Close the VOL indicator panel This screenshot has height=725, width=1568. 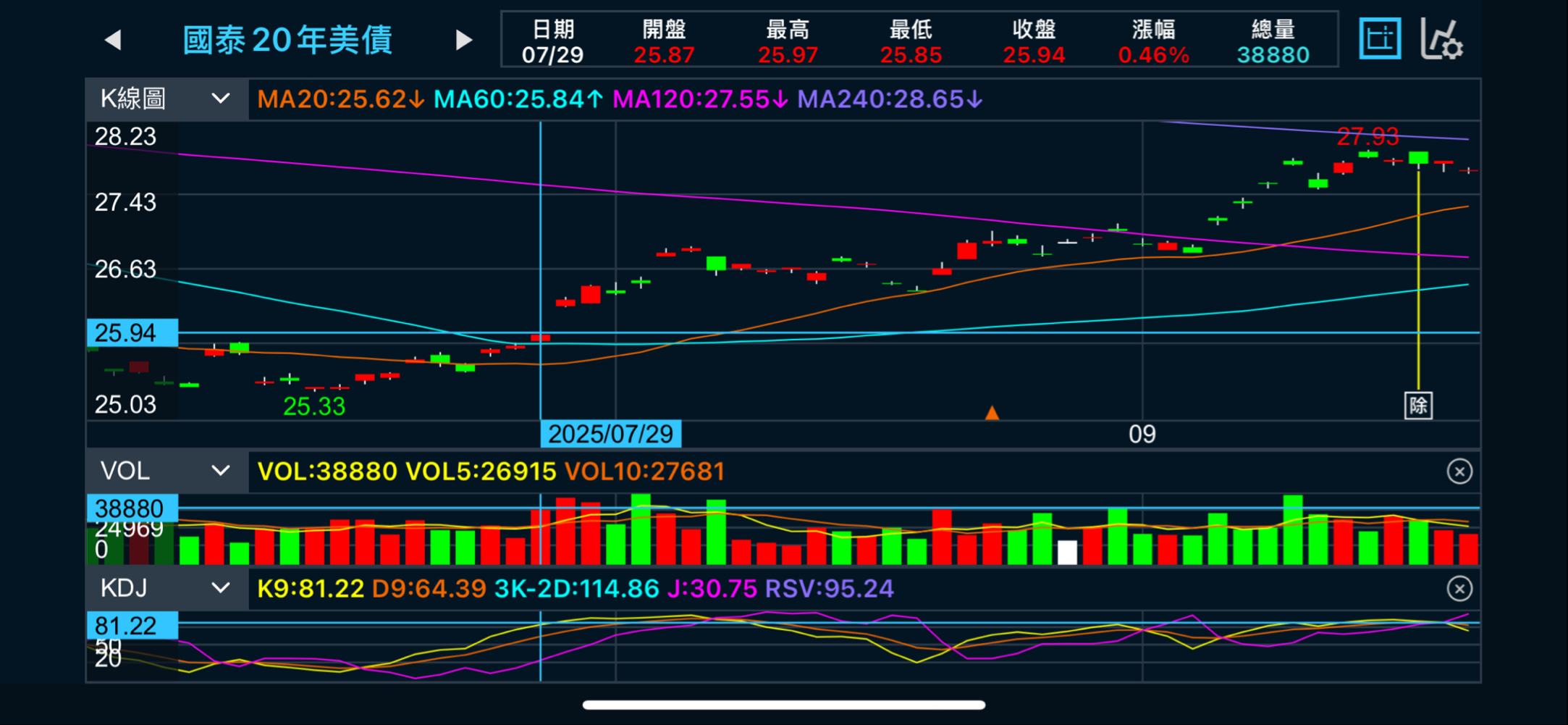pos(1459,472)
